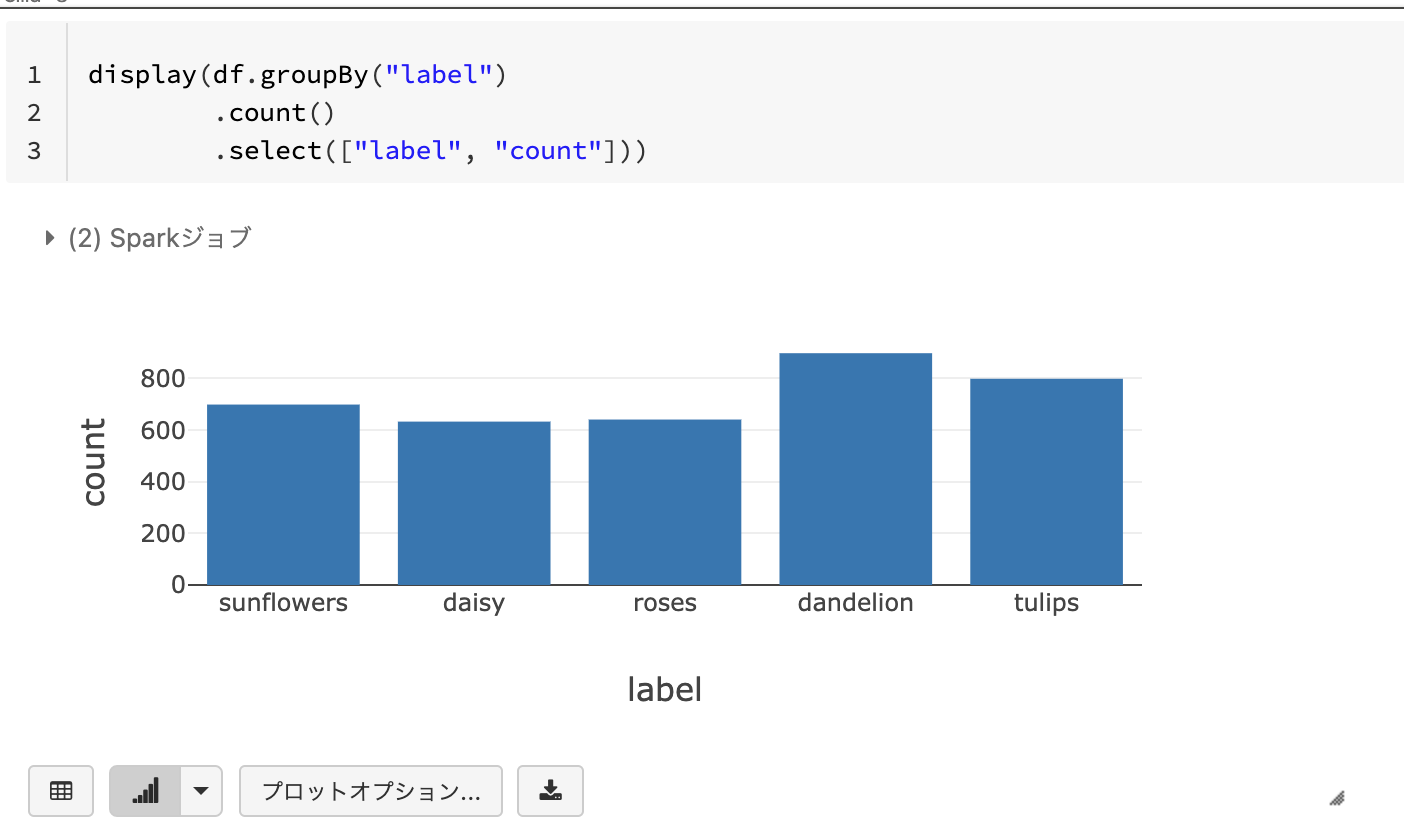
Task: Click the 'sunflowers' axis label
Action: point(283,603)
